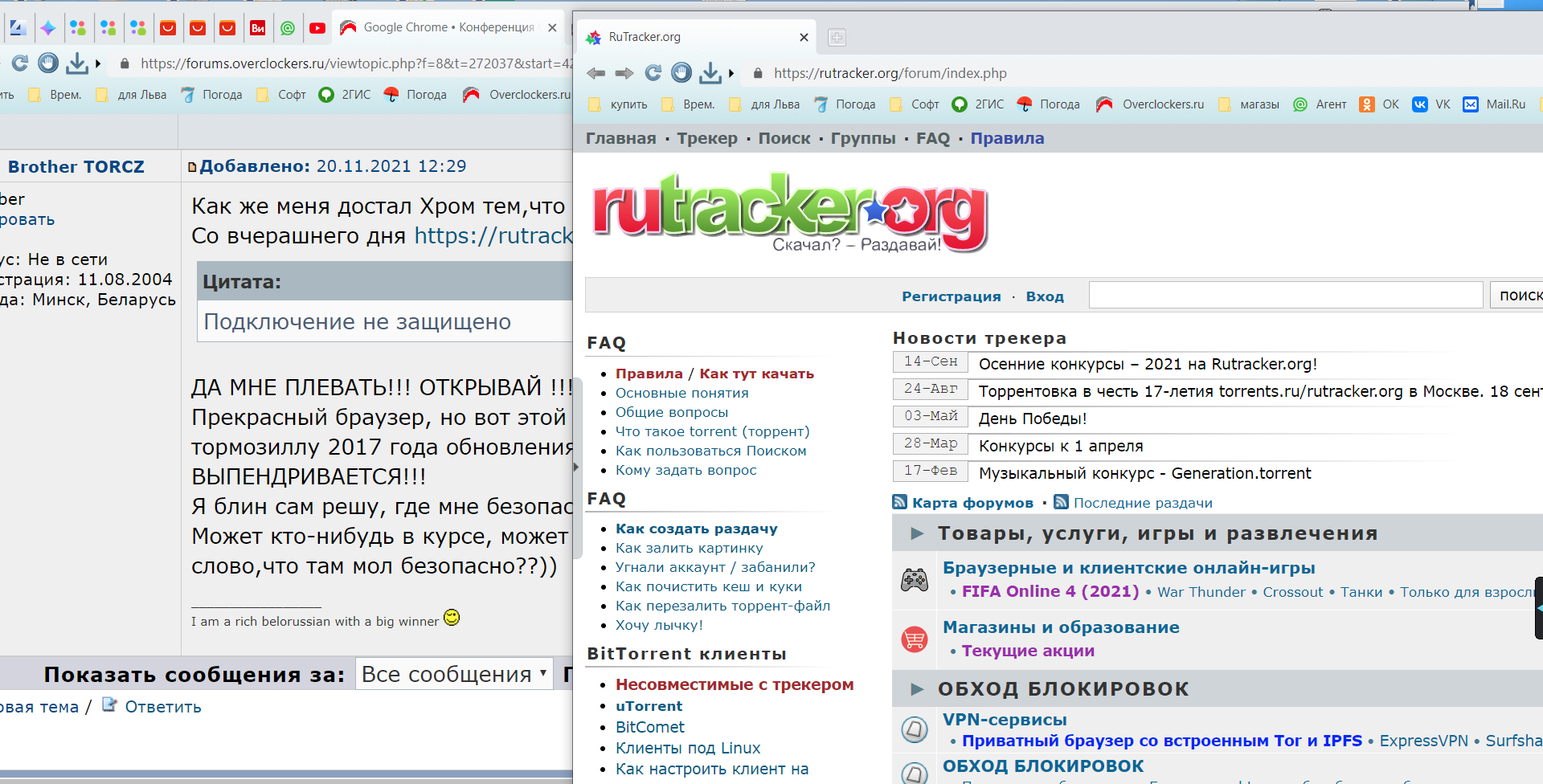View site lock for forums.overclockers.ru
Viewport: 1543px width, 784px height.
(x=125, y=63)
